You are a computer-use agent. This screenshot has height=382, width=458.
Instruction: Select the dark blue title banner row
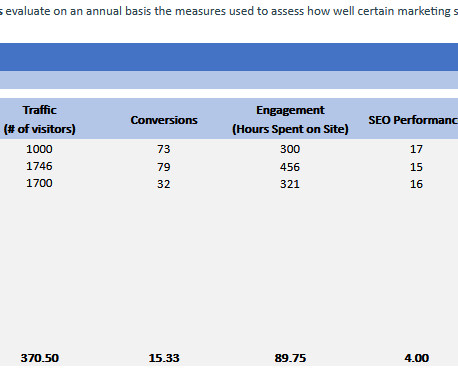pos(229,57)
